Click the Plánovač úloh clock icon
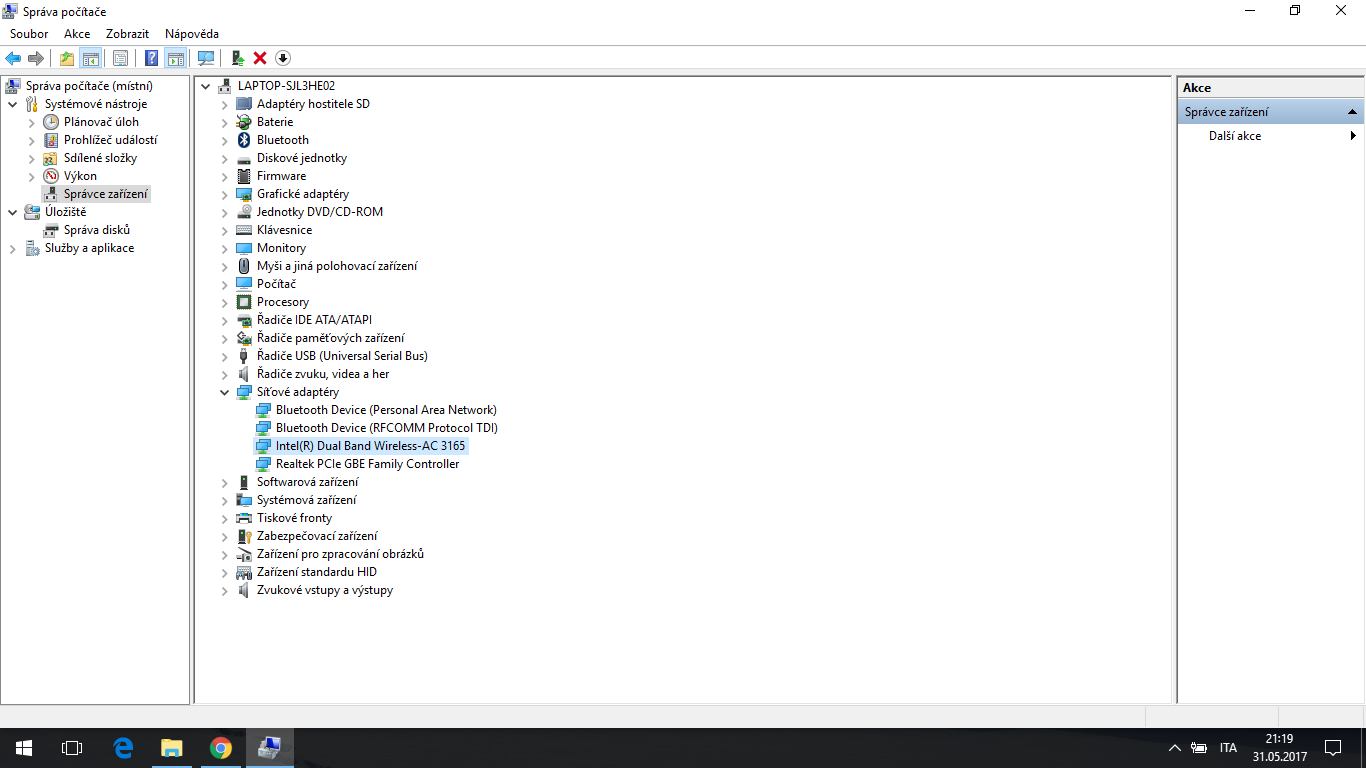The image size is (1366, 768). 51,122
